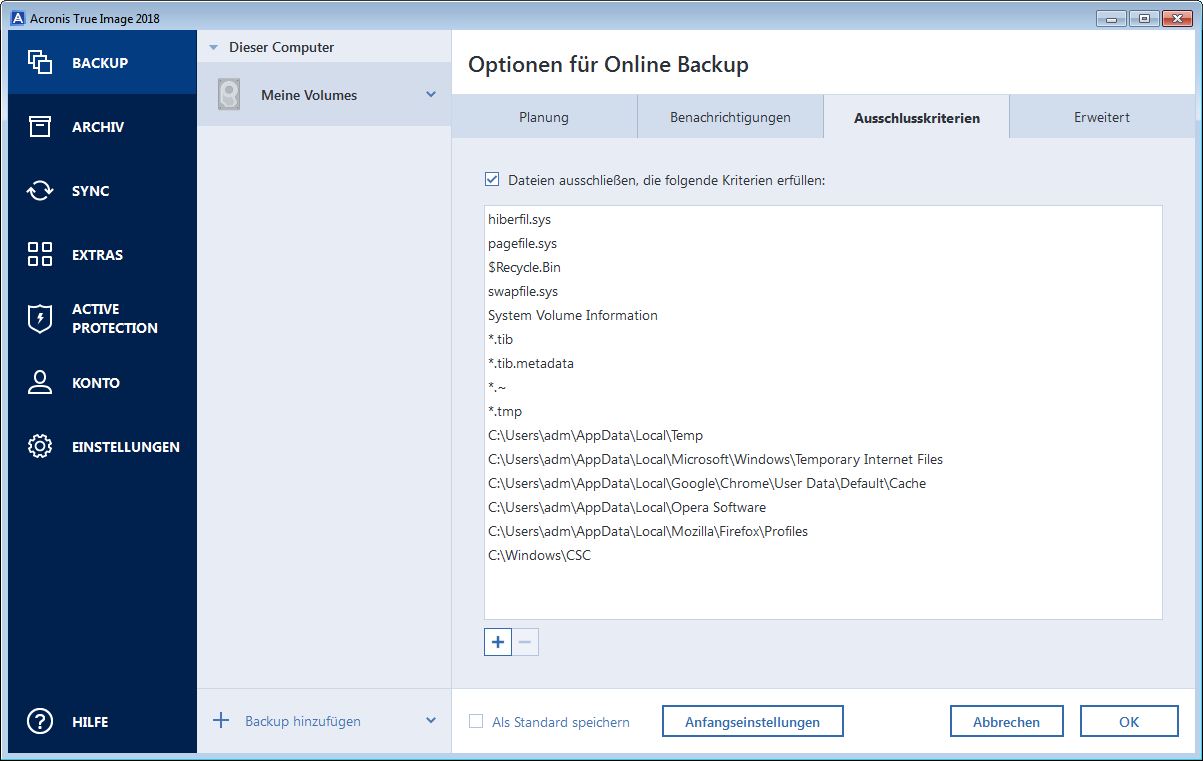Viewport: 1203px width, 761px height.
Task: Click the Active Protection shield icon
Action: click(40, 319)
